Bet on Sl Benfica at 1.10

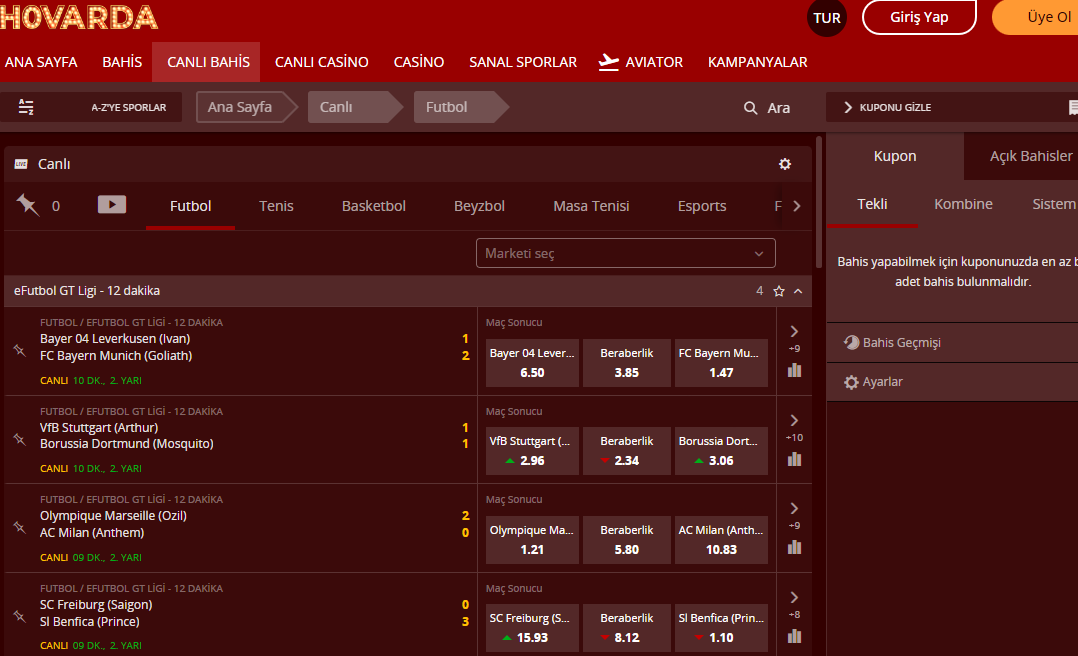coord(721,628)
